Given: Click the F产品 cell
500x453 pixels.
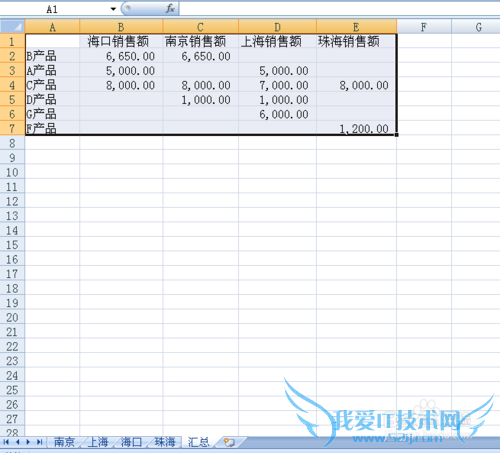Looking at the screenshot, I should click(x=52, y=128).
